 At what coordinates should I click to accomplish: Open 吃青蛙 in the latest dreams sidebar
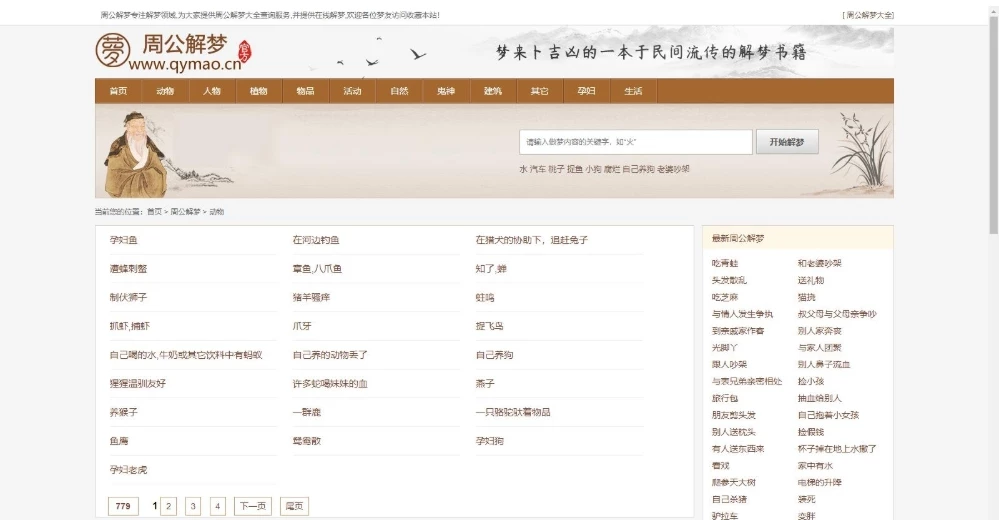click(x=725, y=263)
